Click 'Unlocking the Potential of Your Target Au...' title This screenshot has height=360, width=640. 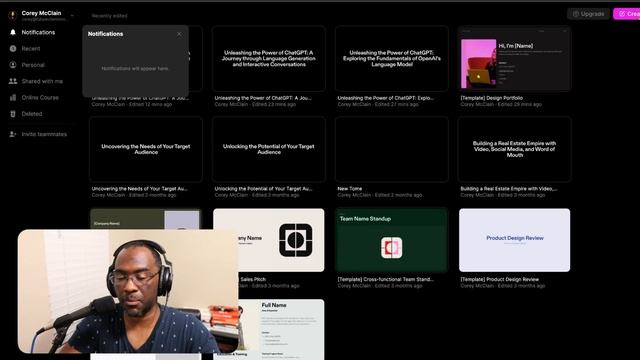pyautogui.click(x=263, y=189)
